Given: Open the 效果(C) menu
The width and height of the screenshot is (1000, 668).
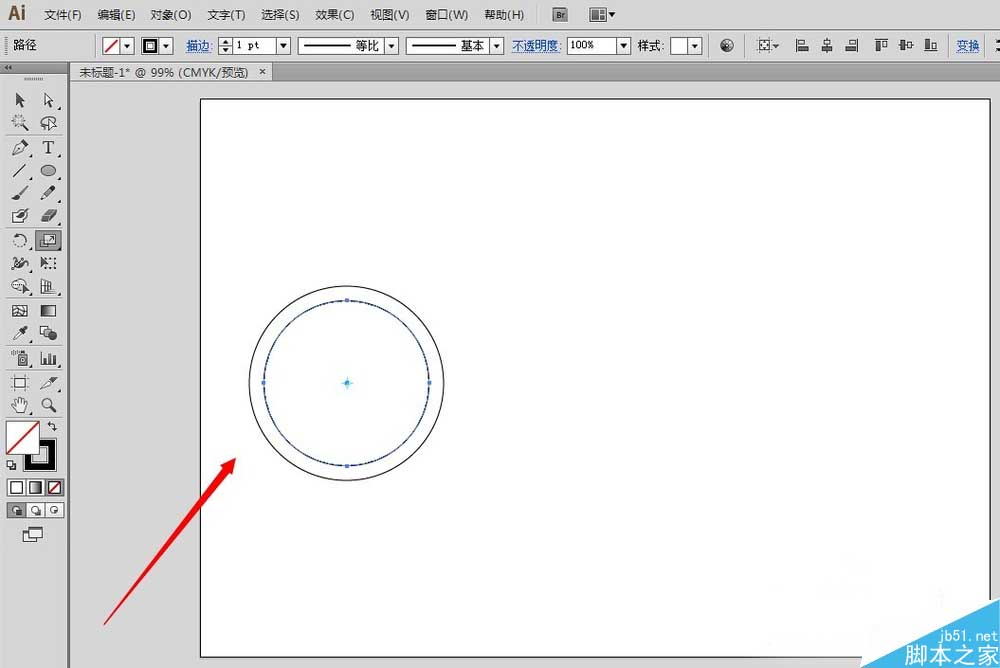Looking at the screenshot, I should coord(335,15).
